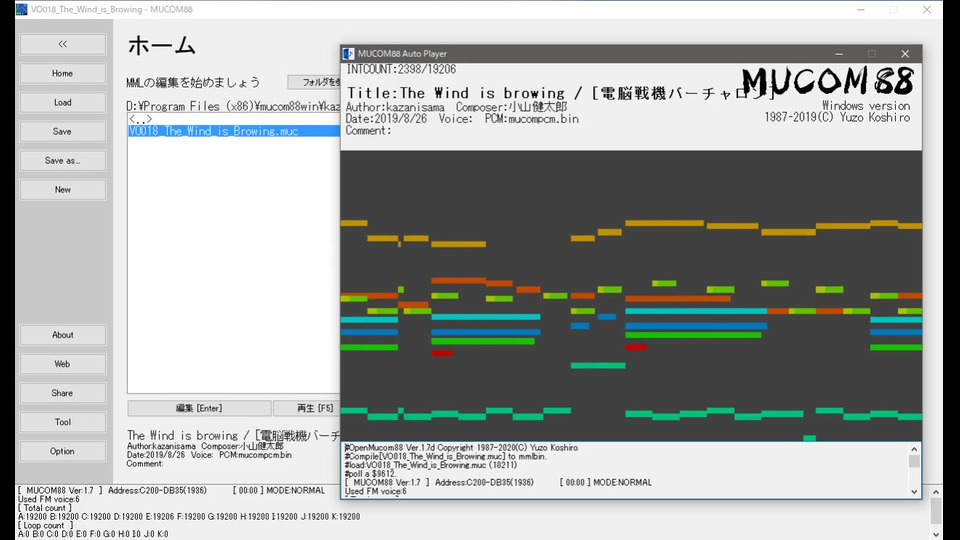Click the フォルダ folder button
960x540 pixels.
(314, 82)
